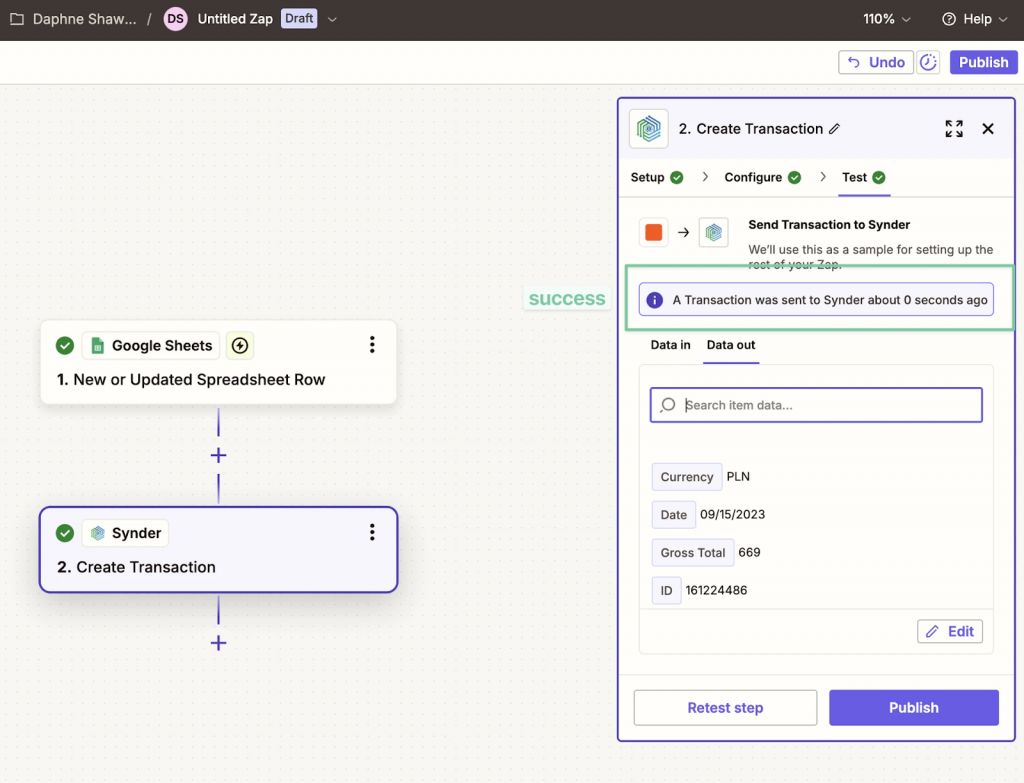Open the AI Copilot icon beside Undo
This screenshot has height=783, width=1024.
tap(927, 61)
